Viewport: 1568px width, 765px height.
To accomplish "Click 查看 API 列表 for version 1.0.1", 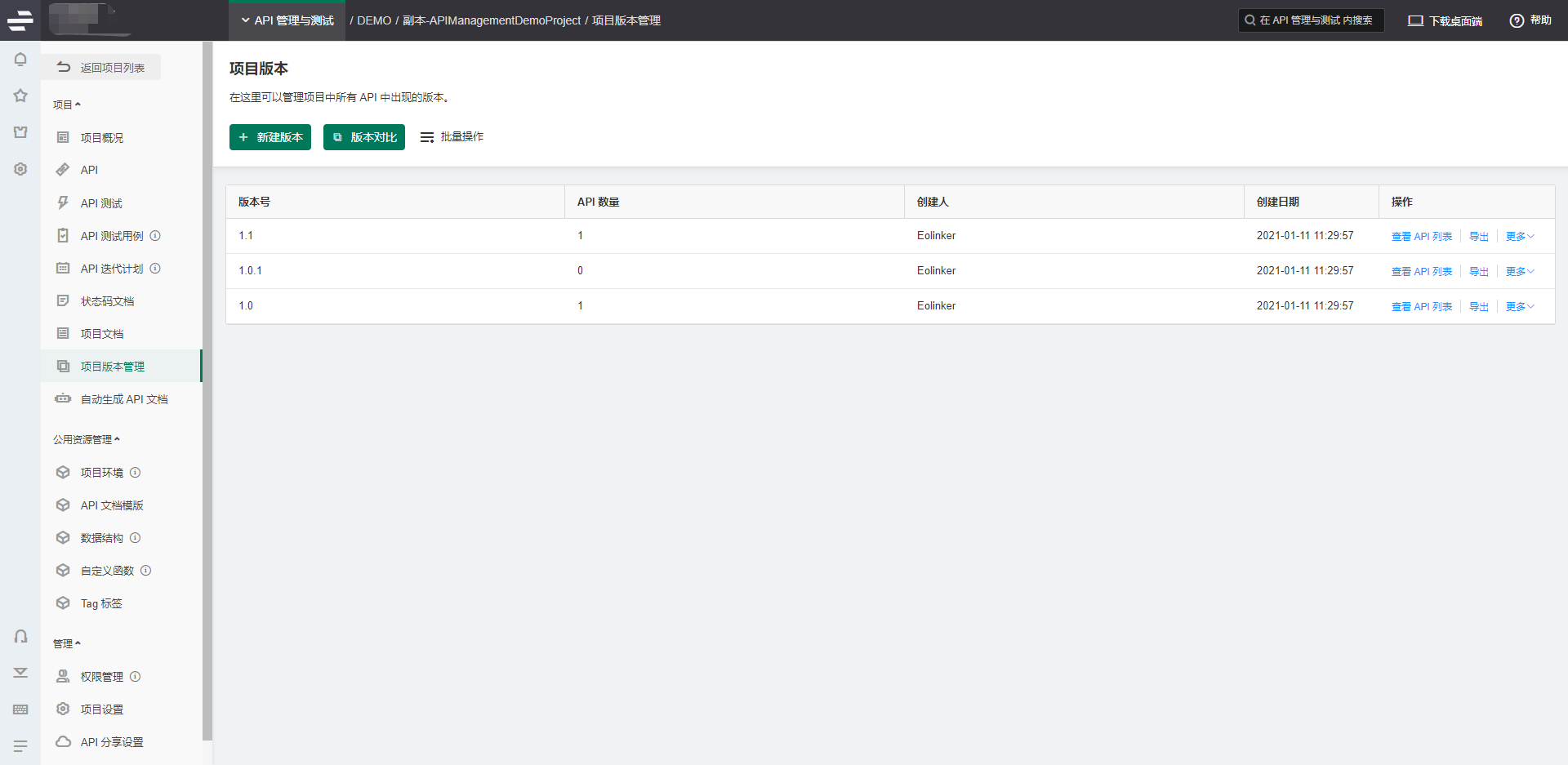I will tap(1422, 272).
